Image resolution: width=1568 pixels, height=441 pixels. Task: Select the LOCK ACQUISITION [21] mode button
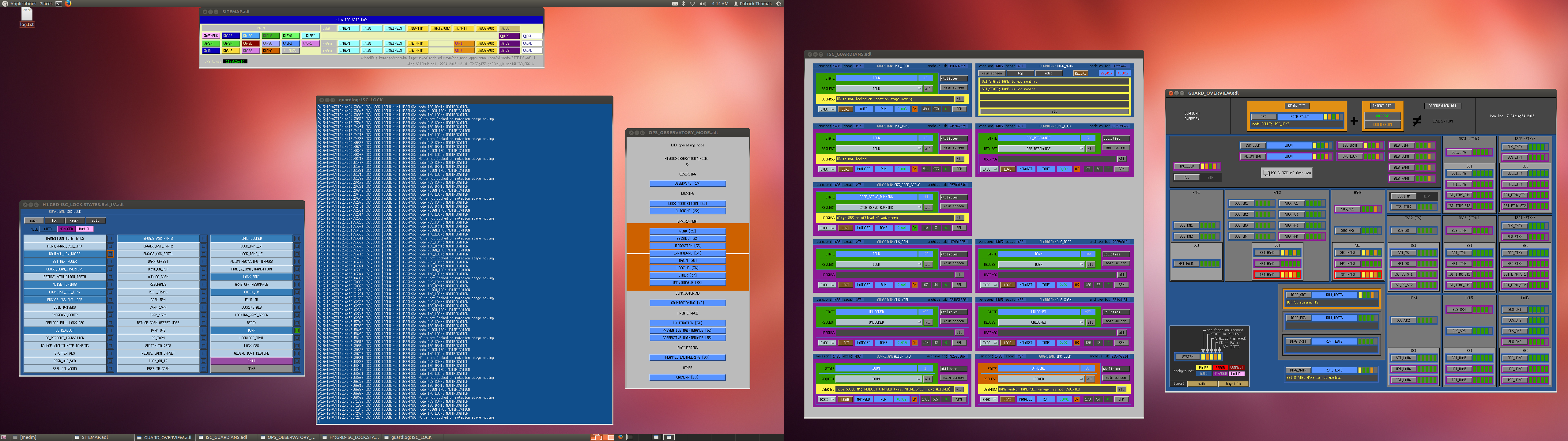(687, 203)
